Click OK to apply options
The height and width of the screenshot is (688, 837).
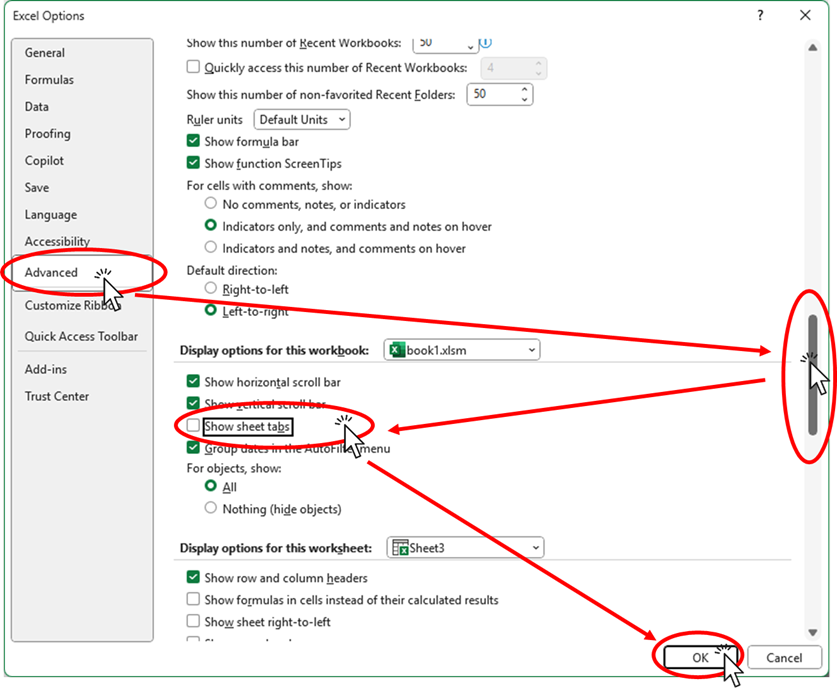click(700, 658)
